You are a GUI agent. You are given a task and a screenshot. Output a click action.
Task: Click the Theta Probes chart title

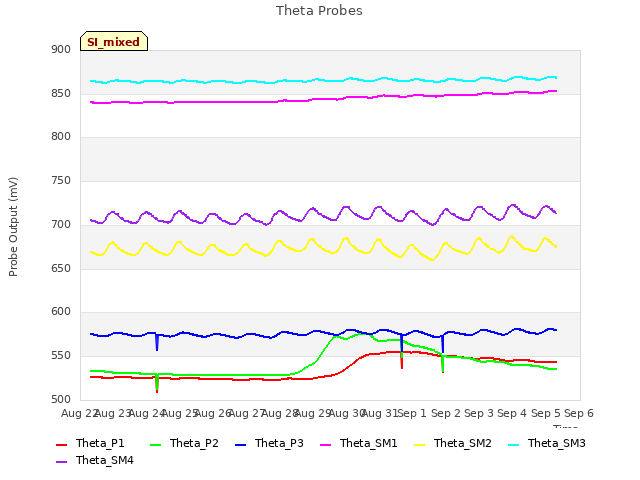pos(319,11)
